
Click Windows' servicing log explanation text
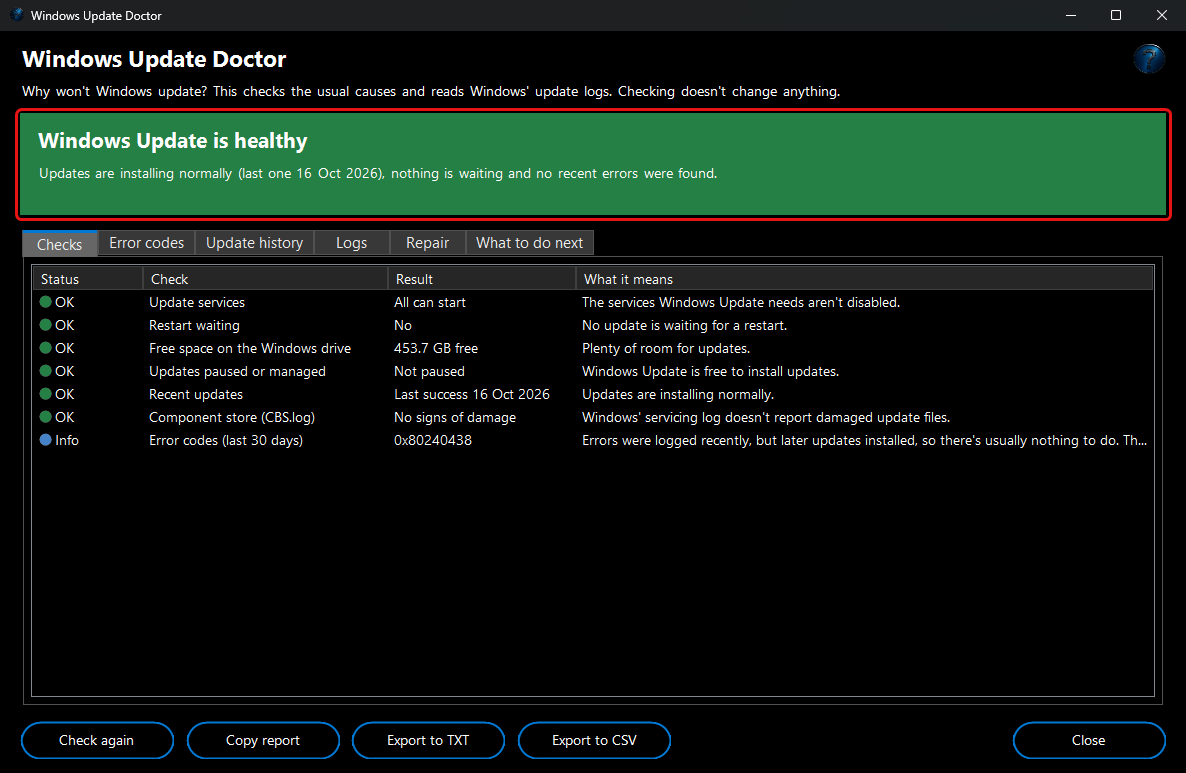[x=765, y=418]
